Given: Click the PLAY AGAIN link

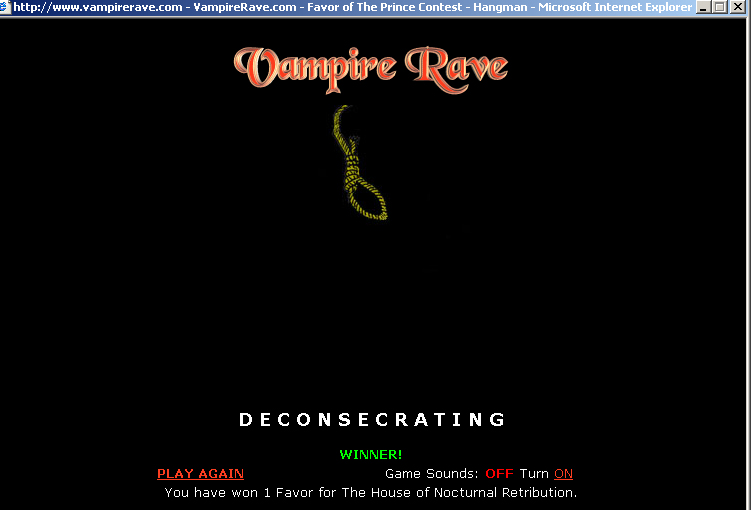Looking at the screenshot, I should pyautogui.click(x=200, y=474).
